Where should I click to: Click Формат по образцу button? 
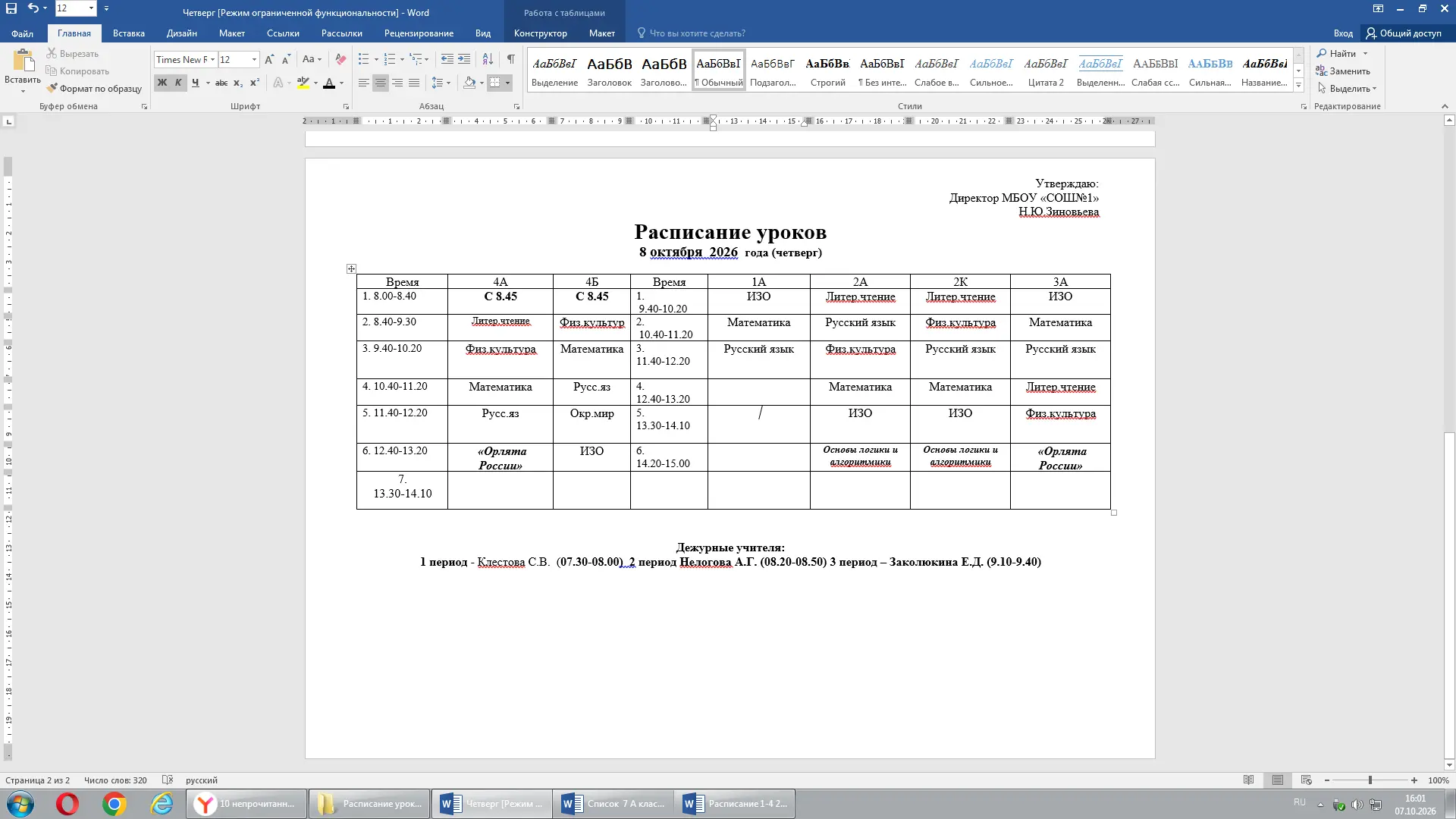pyautogui.click(x=94, y=88)
